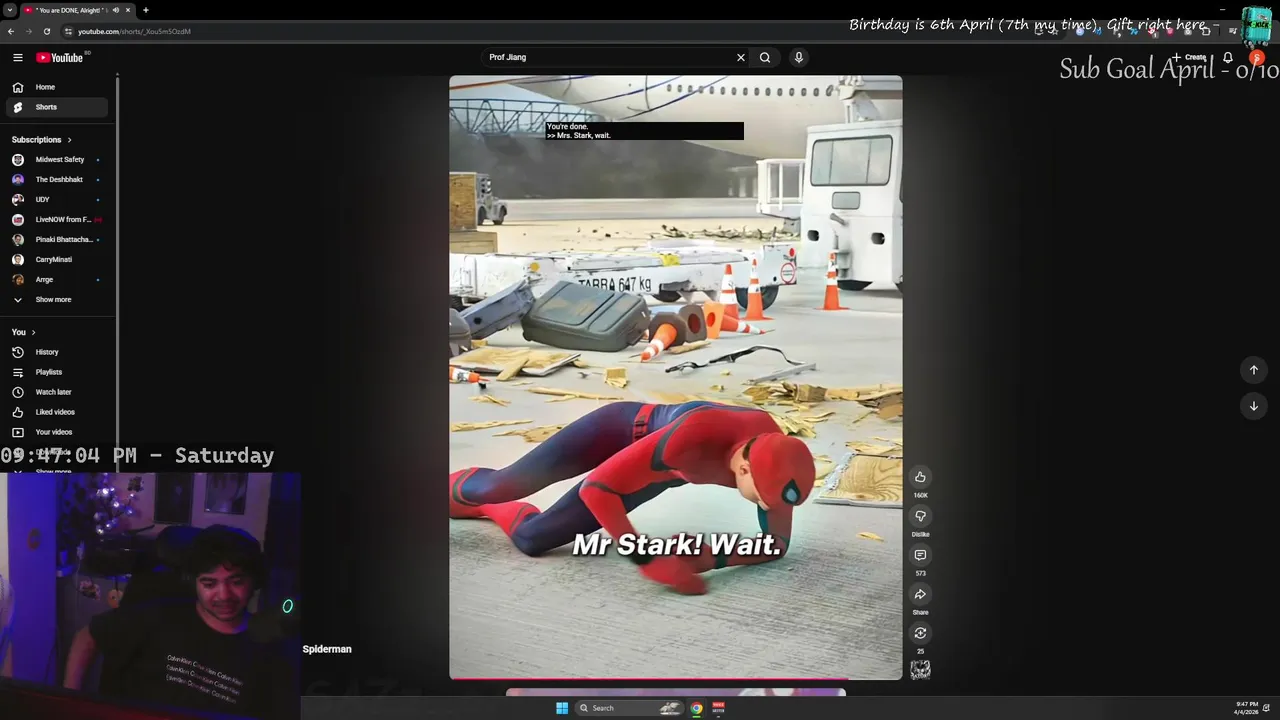Click the Remix button

pyautogui.click(x=920, y=633)
